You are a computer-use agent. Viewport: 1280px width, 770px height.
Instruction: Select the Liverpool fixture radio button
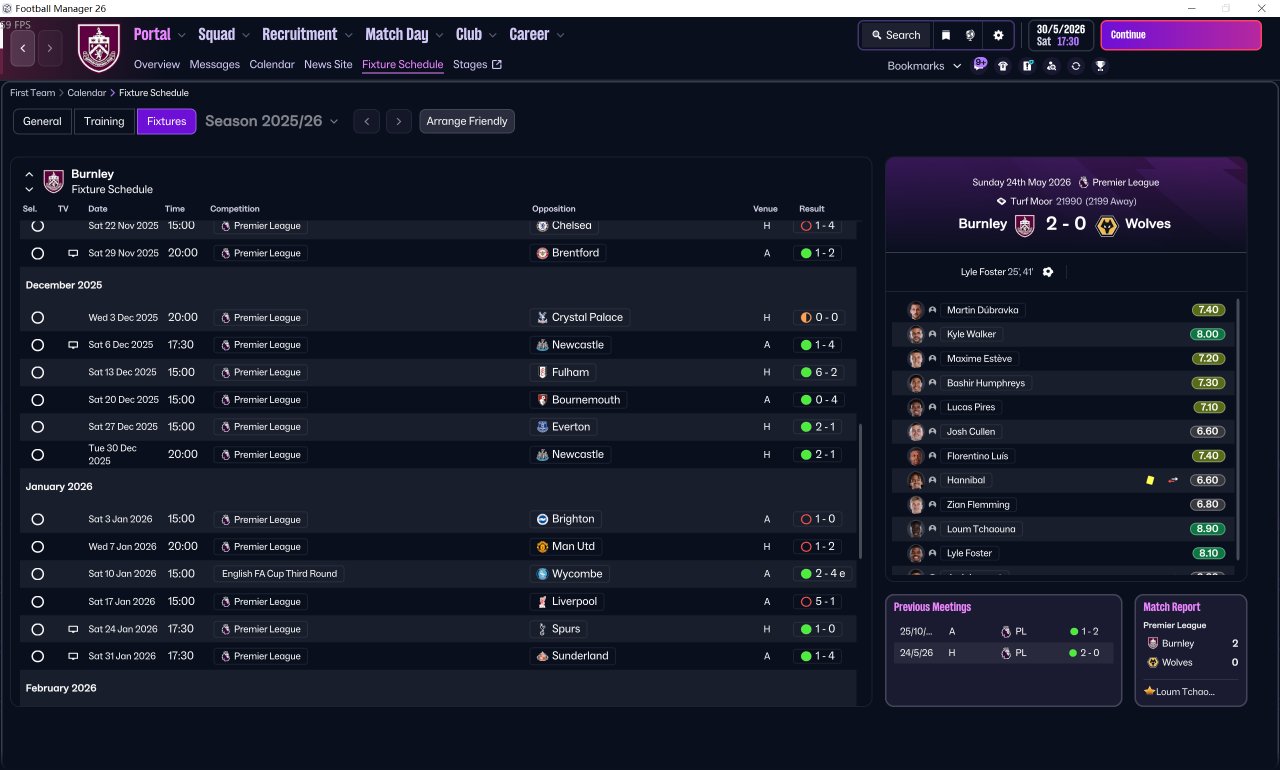(x=37, y=602)
